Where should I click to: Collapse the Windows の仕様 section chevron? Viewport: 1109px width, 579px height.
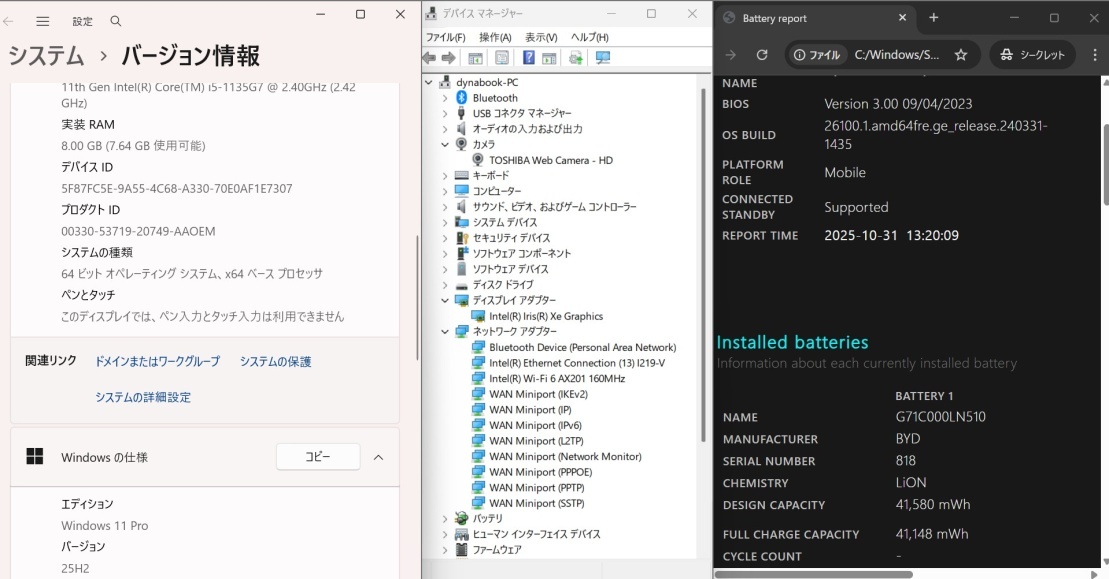378,457
